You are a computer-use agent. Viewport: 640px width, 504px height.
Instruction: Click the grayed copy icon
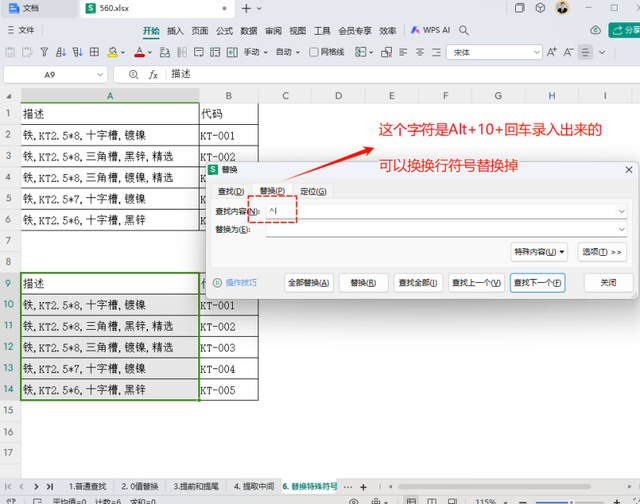click(x=27, y=52)
